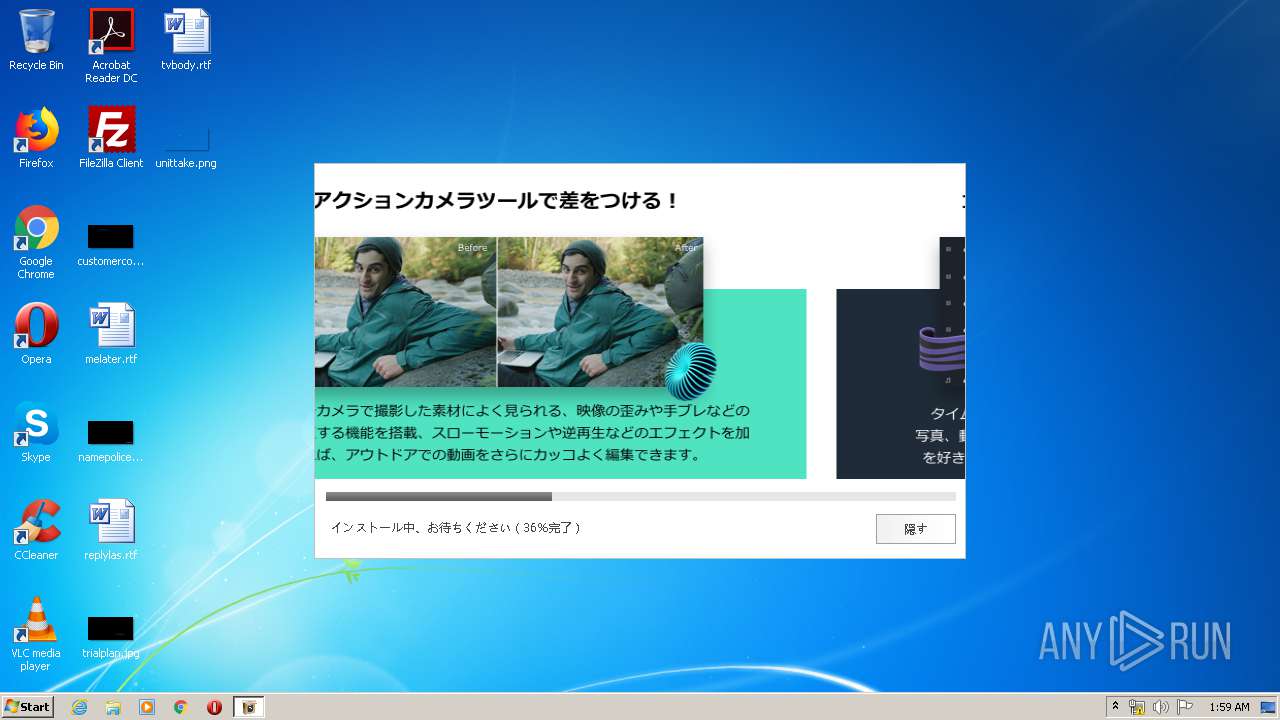Open the Opera taskbar icon
The image size is (1280, 720).
(214, 707)
